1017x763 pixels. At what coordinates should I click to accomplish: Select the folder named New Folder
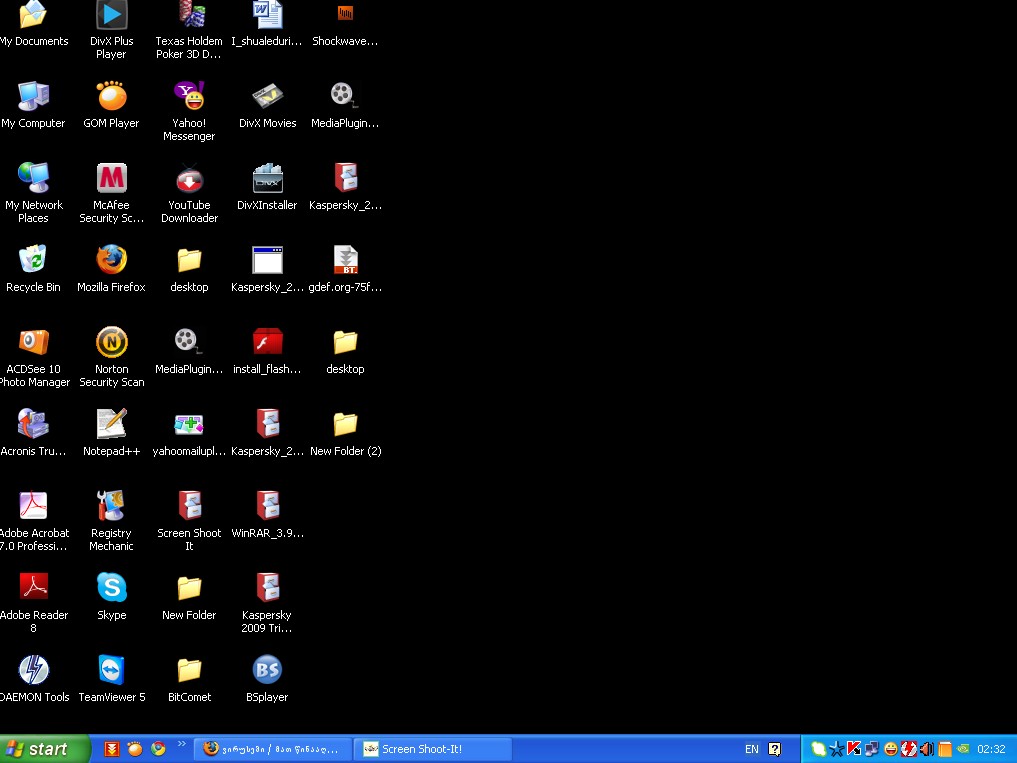click(x=189, y=597)
